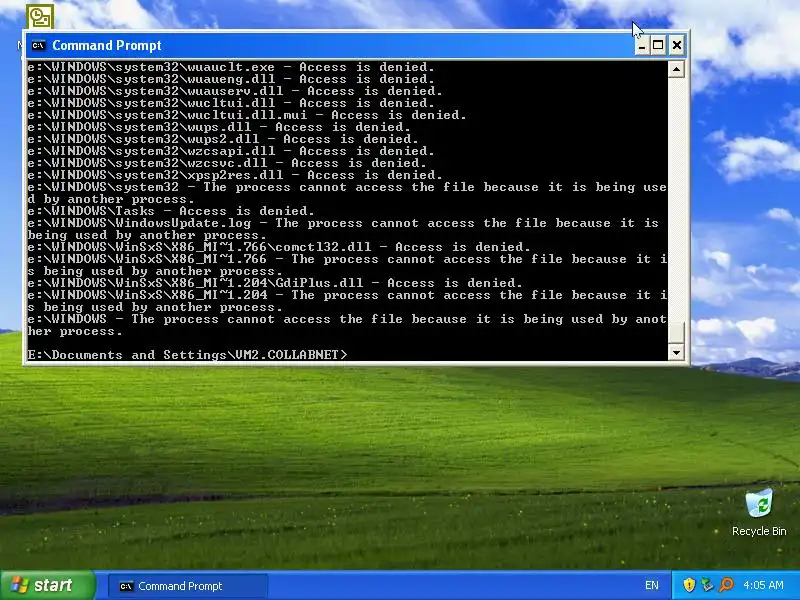Click the e:\WINDOWS\Tasks line
The image size is (800, 600).
pos(171,211)
